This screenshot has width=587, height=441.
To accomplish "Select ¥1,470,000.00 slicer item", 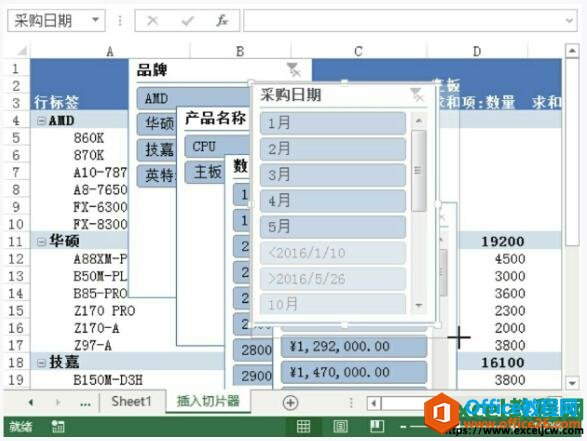I will [354, 372].
